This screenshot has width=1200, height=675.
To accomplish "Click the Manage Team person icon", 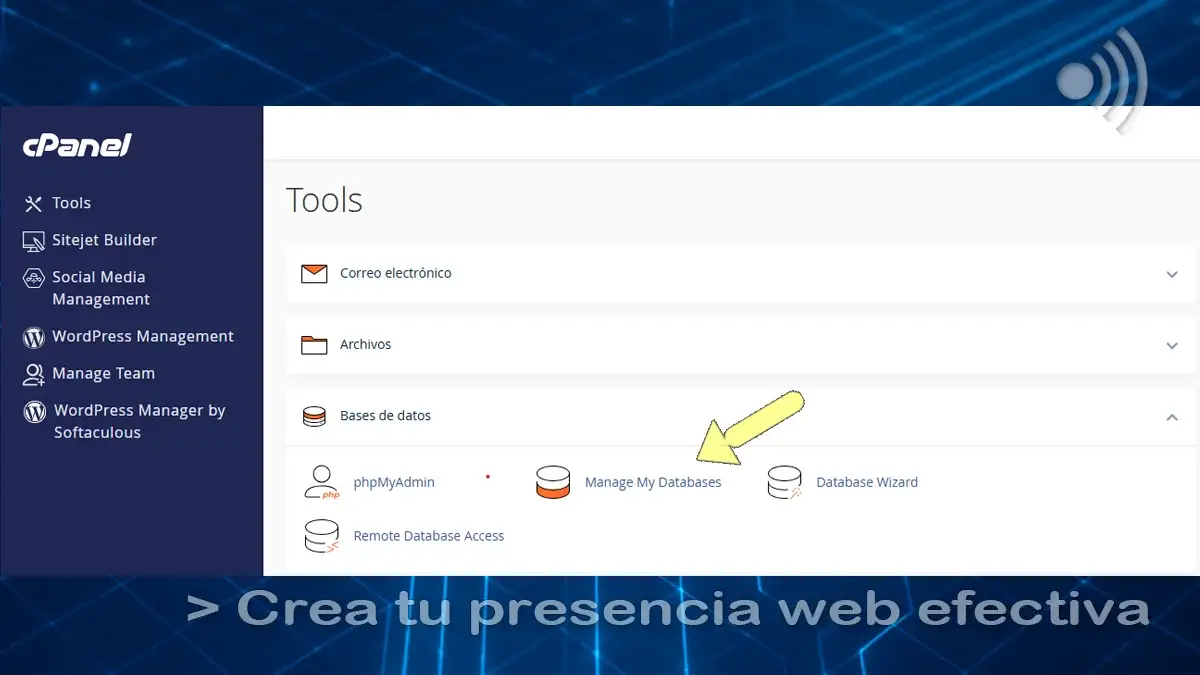I will click(34, 374).
